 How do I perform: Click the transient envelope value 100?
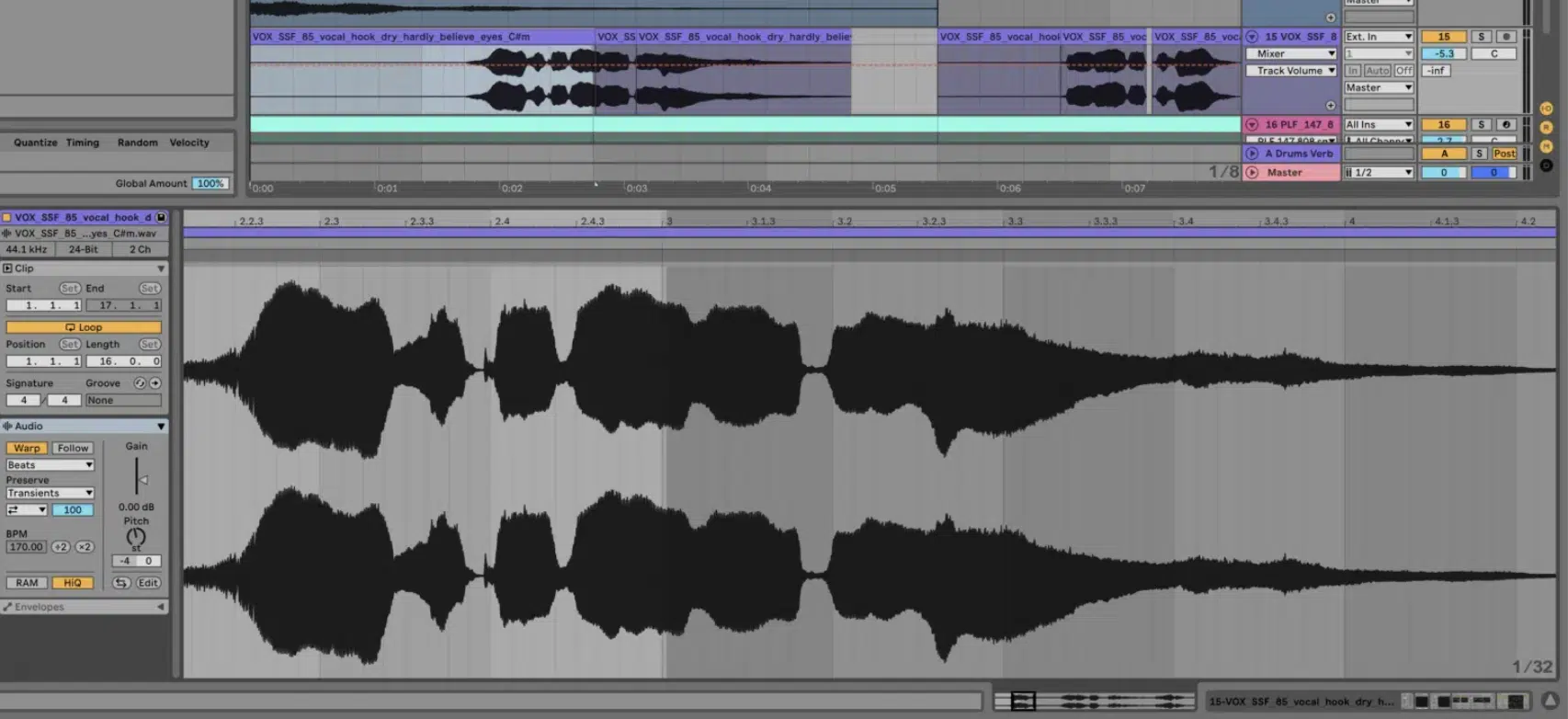tap(73, 510)
